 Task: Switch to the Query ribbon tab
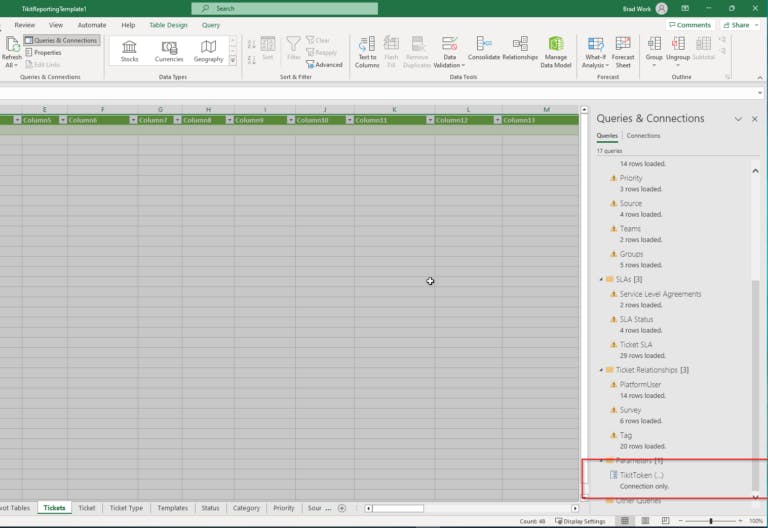coord(211,25)
